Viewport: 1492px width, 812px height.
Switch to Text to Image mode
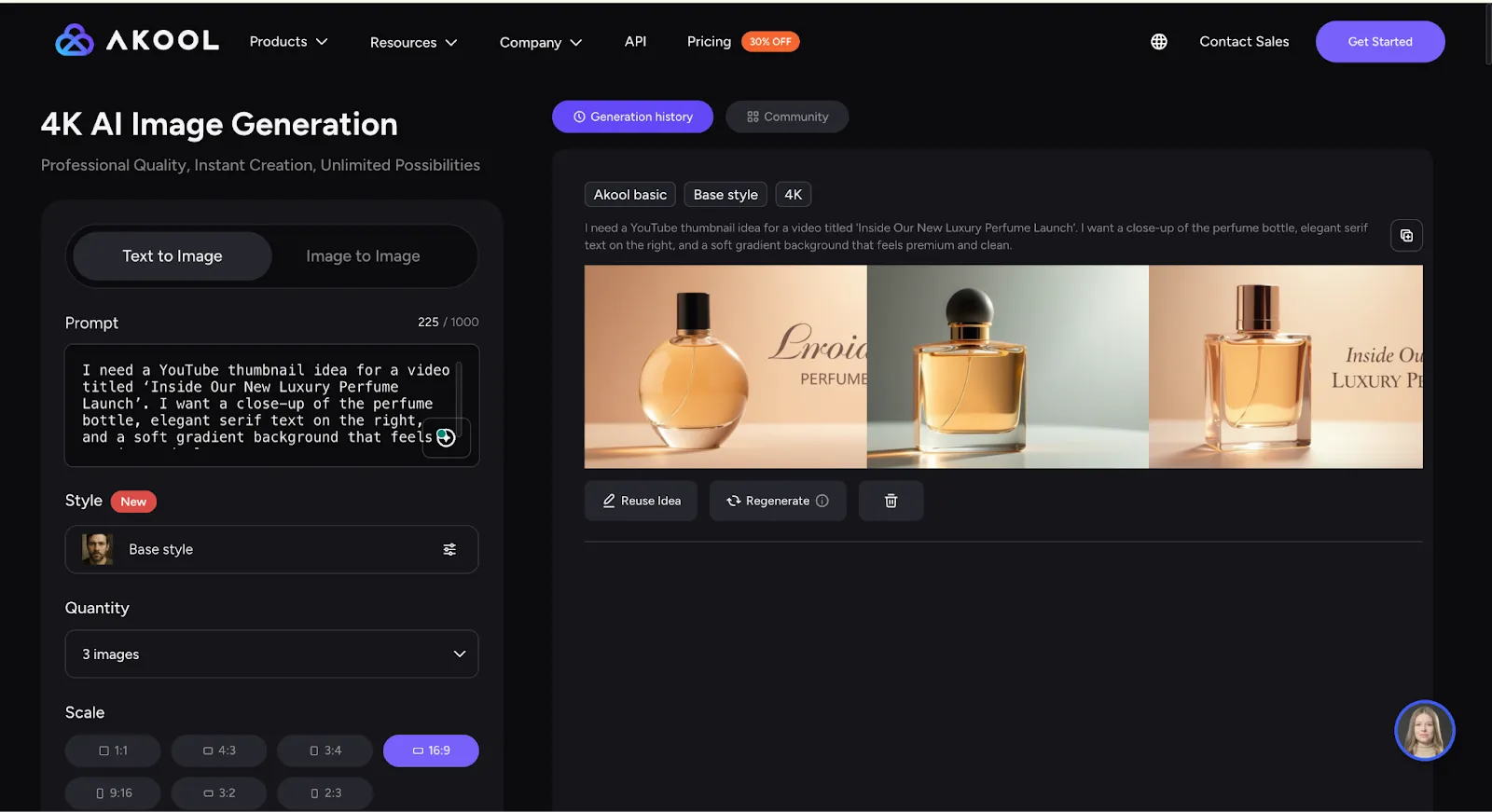[173, 255]
